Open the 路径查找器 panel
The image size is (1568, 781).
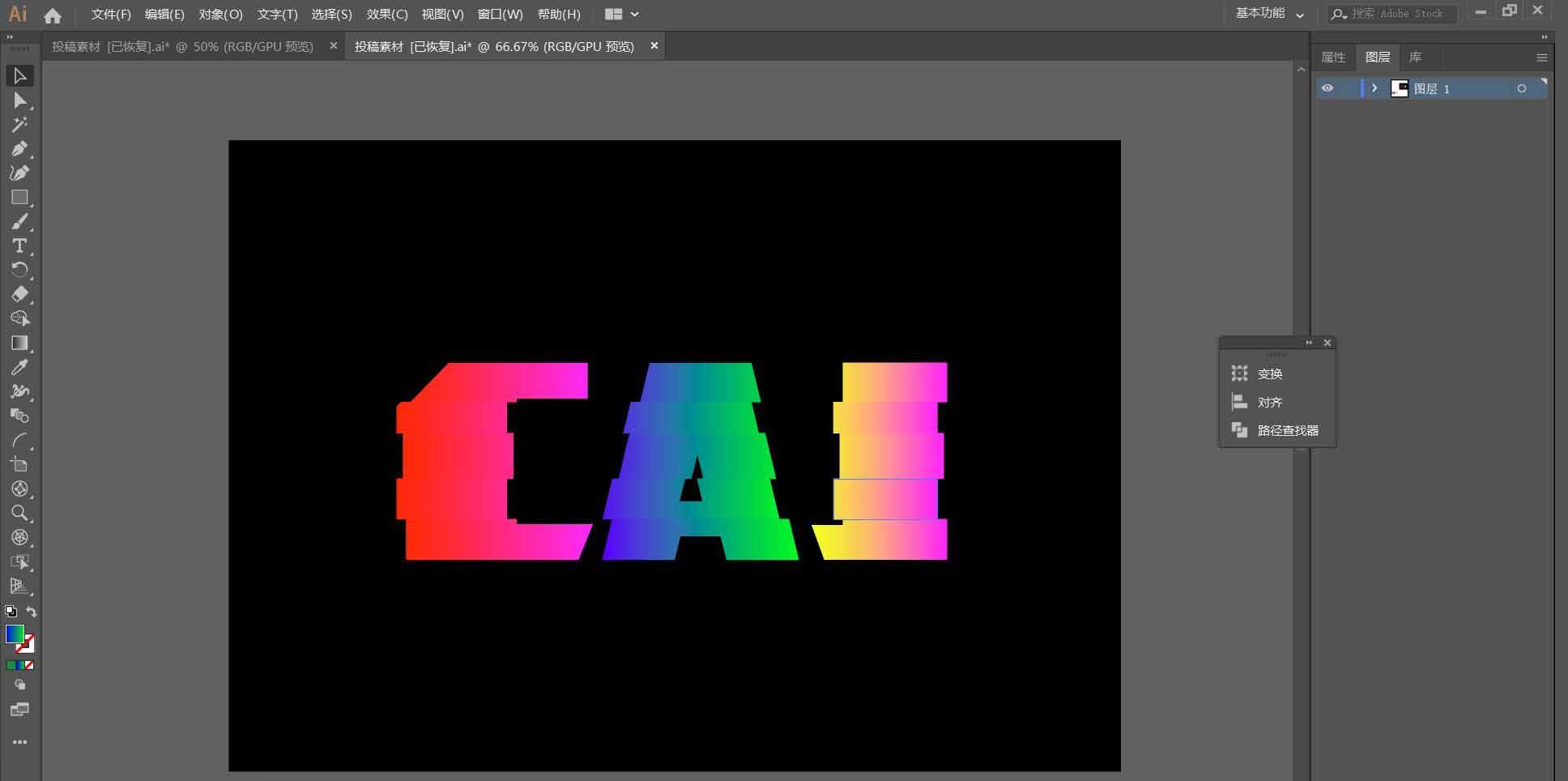(x=1288, y=430)
